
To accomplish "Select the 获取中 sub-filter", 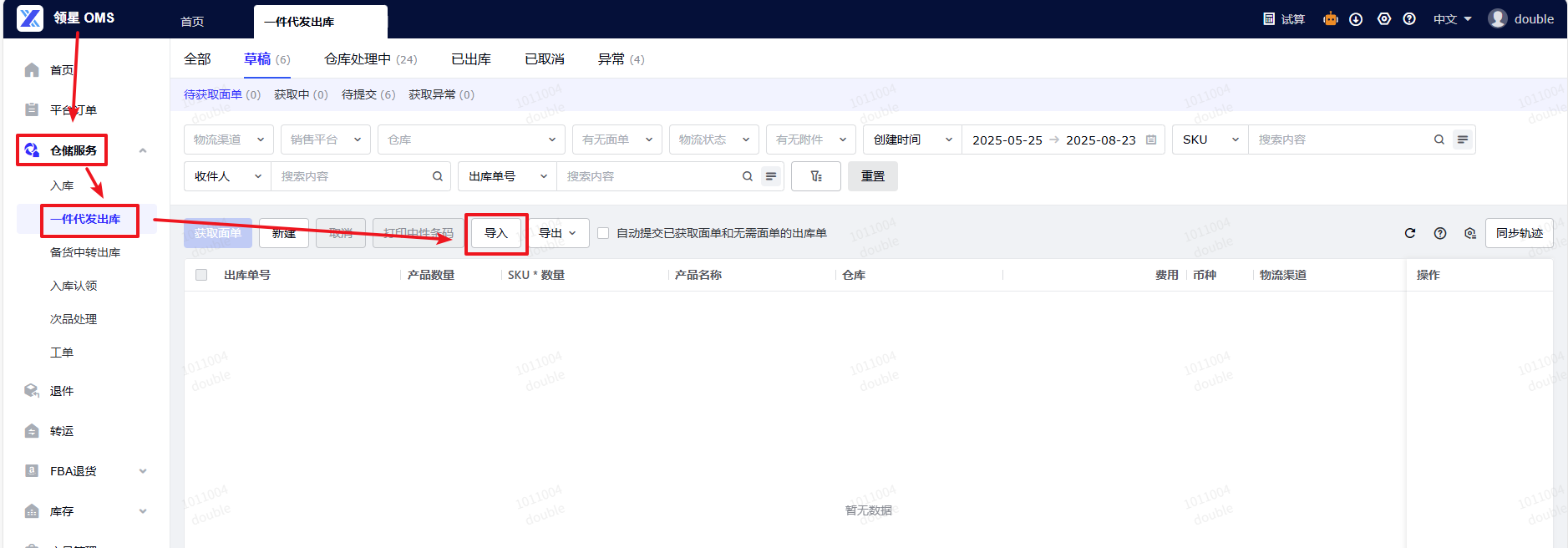I will pyautogui.click(x=301, y=94).
